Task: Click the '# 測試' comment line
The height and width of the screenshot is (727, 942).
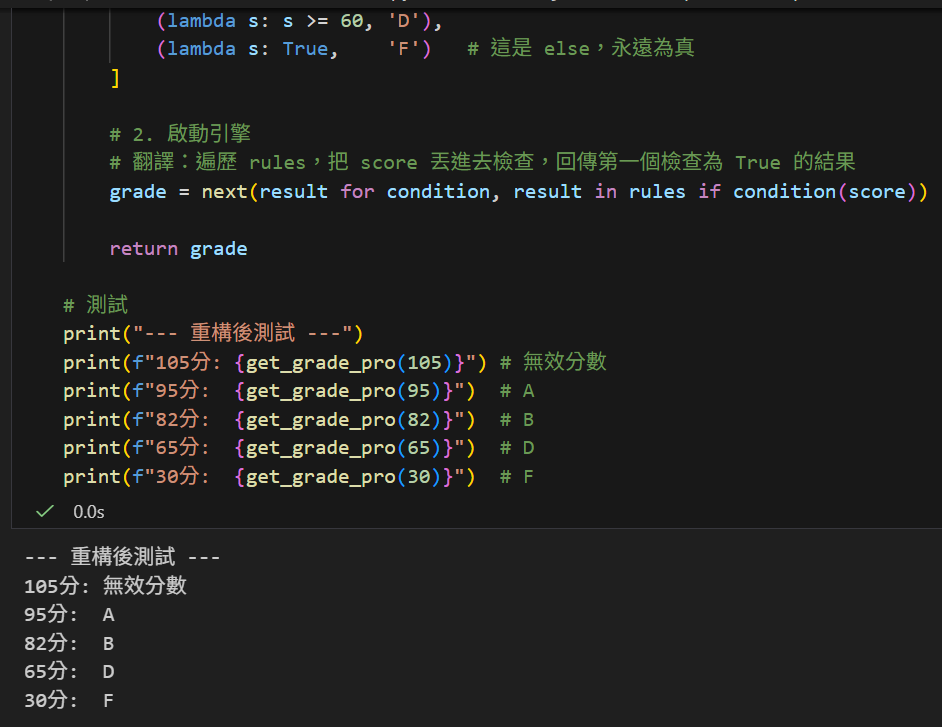Action: 96,305
